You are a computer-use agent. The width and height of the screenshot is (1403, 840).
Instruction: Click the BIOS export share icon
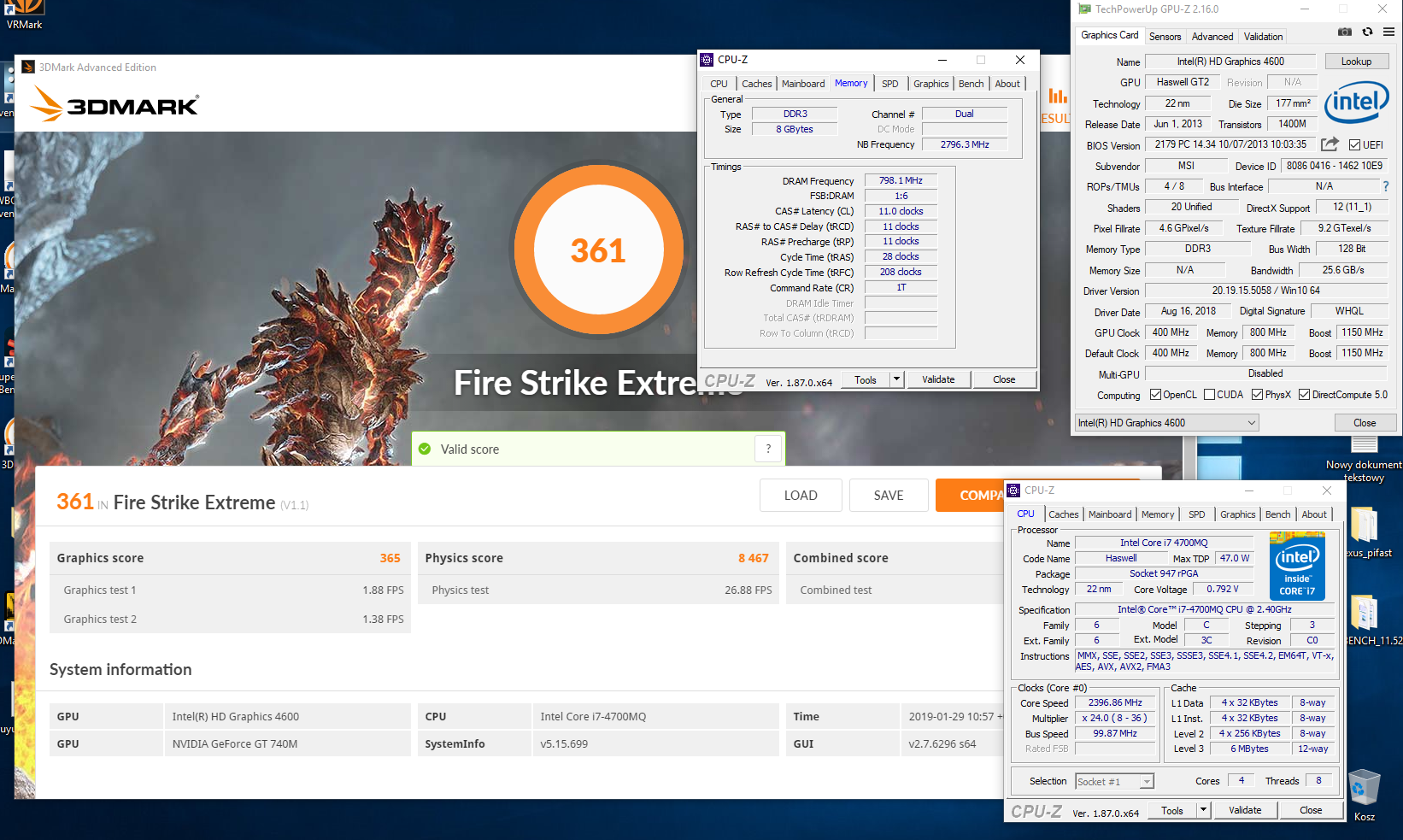(x=1330, y=144)
